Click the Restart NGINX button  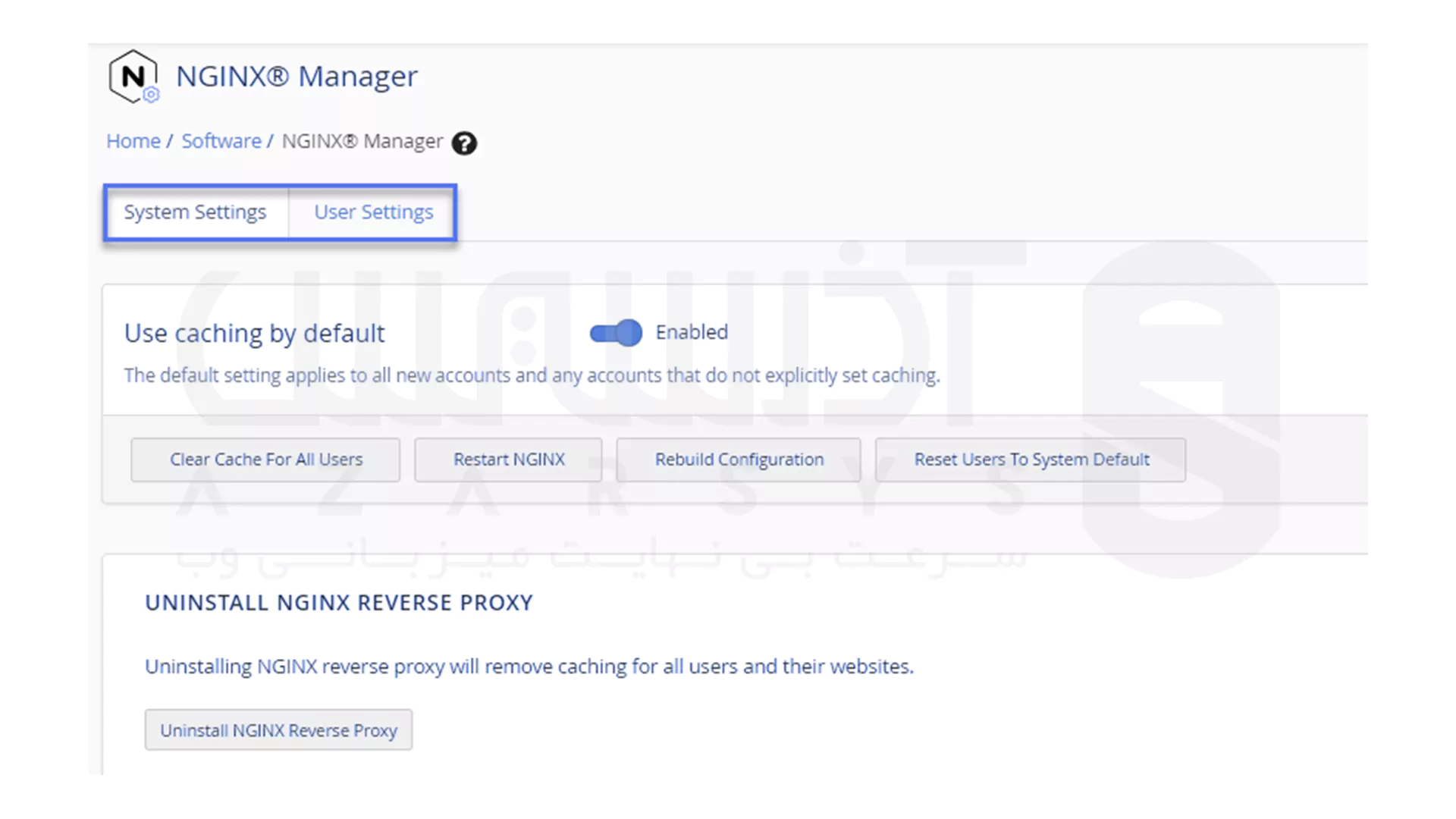tap(508, 460)
